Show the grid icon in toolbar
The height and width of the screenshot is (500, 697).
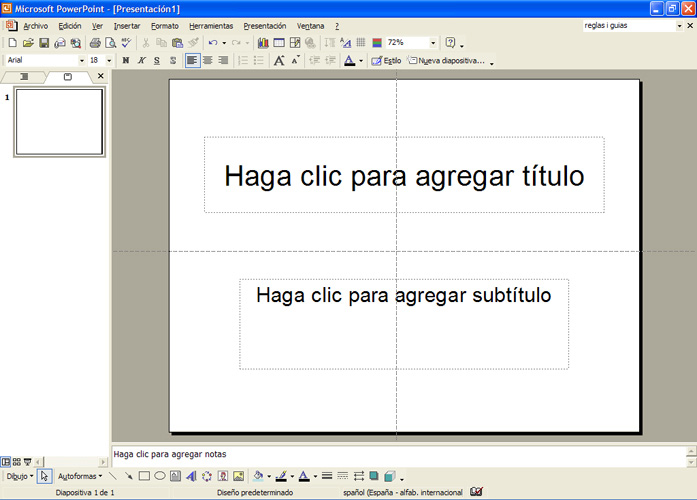[361, 43]
